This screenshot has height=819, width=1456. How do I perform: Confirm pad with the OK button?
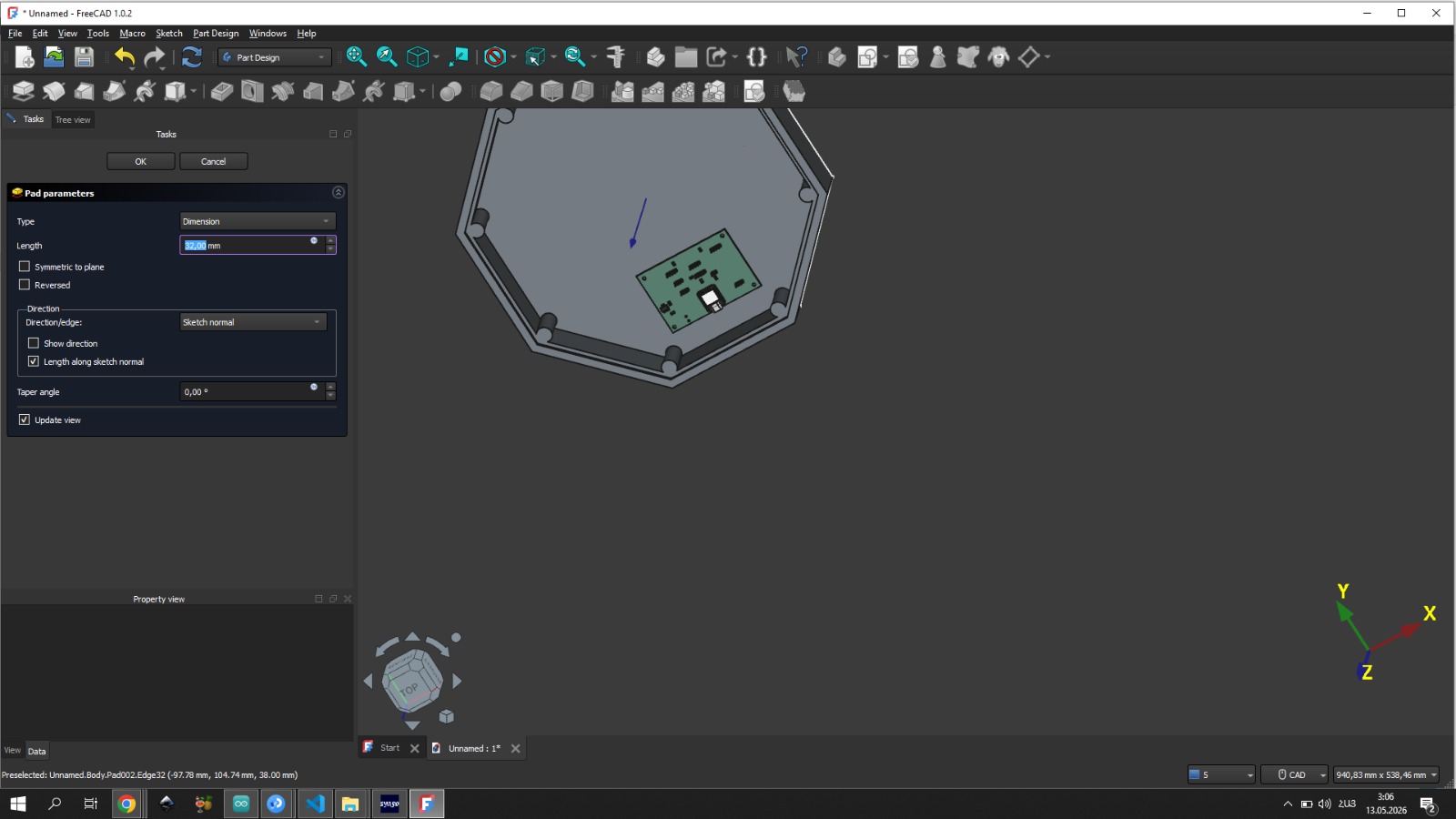click(141, 161)
